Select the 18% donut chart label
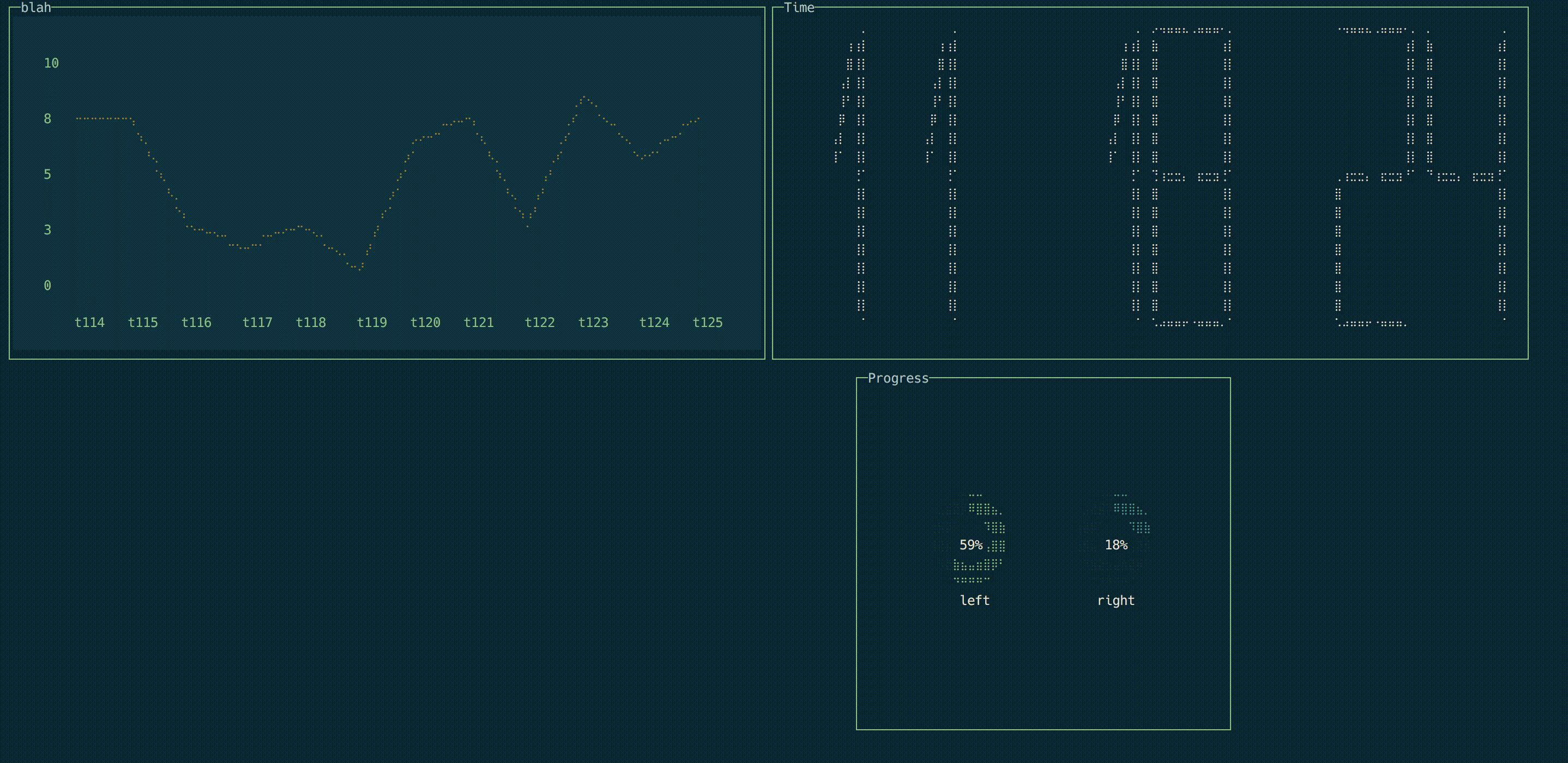Image resolution: width=1568 pixels, height=763 pixels. 1115,545
